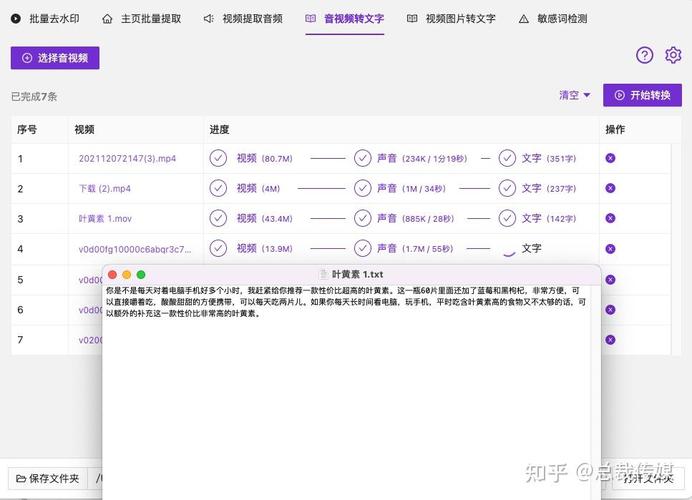692x500 pixels.
Task: Click the 文字 (142字) label in row 3
Action: click(x=549, y=218)
